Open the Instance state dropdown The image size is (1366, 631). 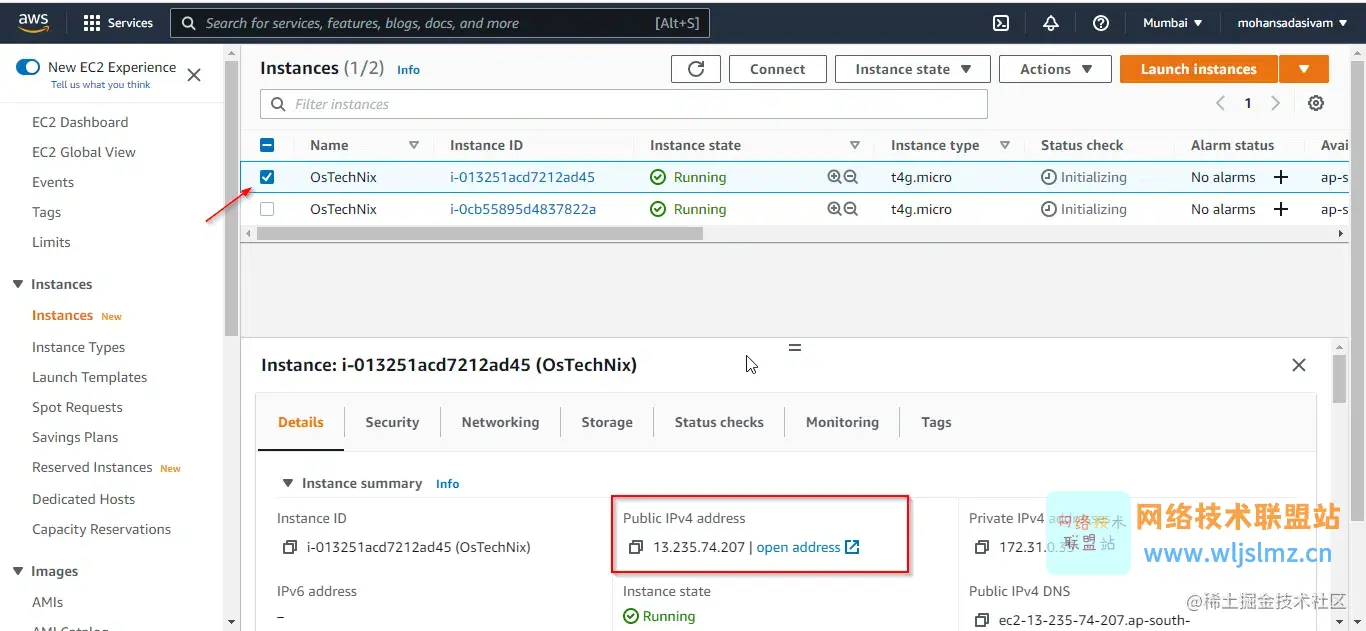(x=913, y=69)
